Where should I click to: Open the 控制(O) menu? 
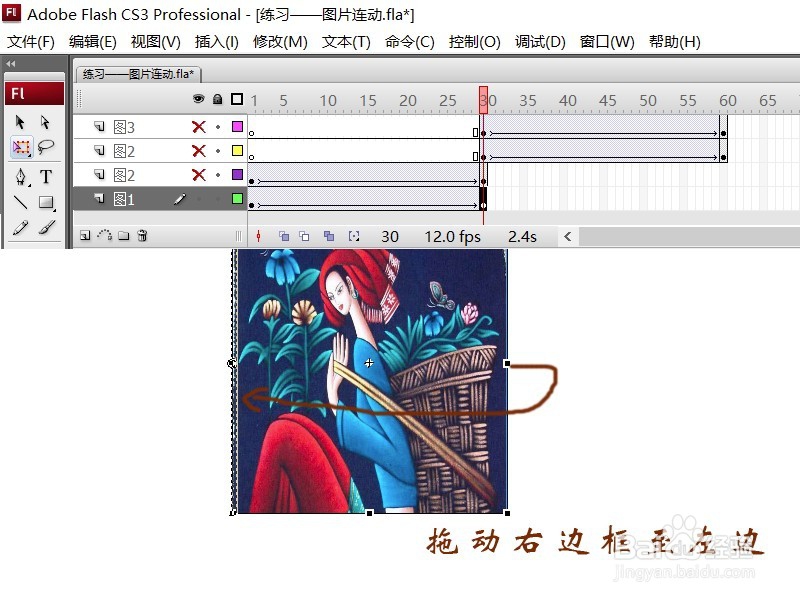click(474, 42)
